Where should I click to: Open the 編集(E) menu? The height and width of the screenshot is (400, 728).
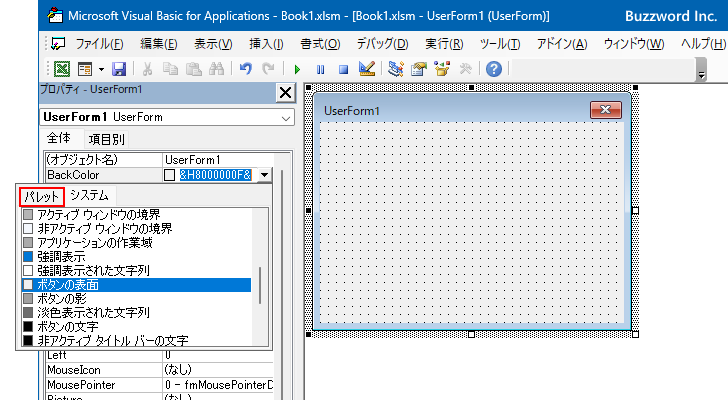pyautogui.click(x=159, y=44)
